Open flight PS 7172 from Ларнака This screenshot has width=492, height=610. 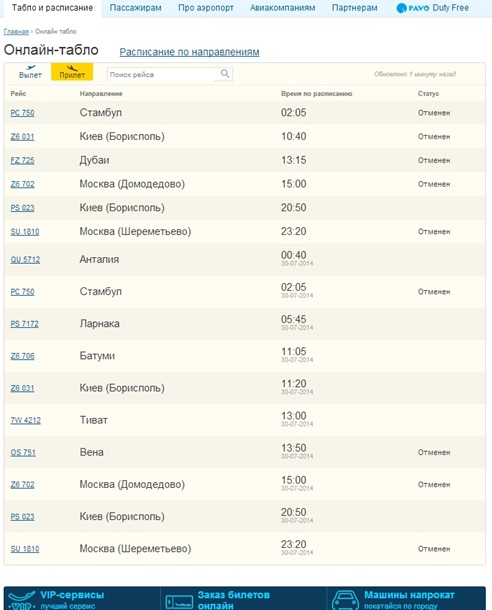click(25, 324)
